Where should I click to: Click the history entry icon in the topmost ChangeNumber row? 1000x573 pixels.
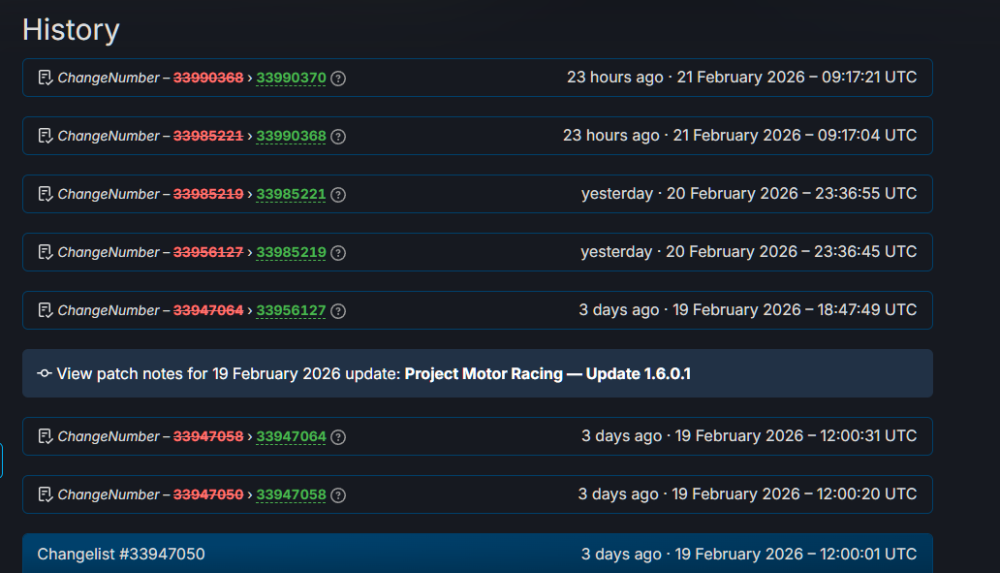45,78
